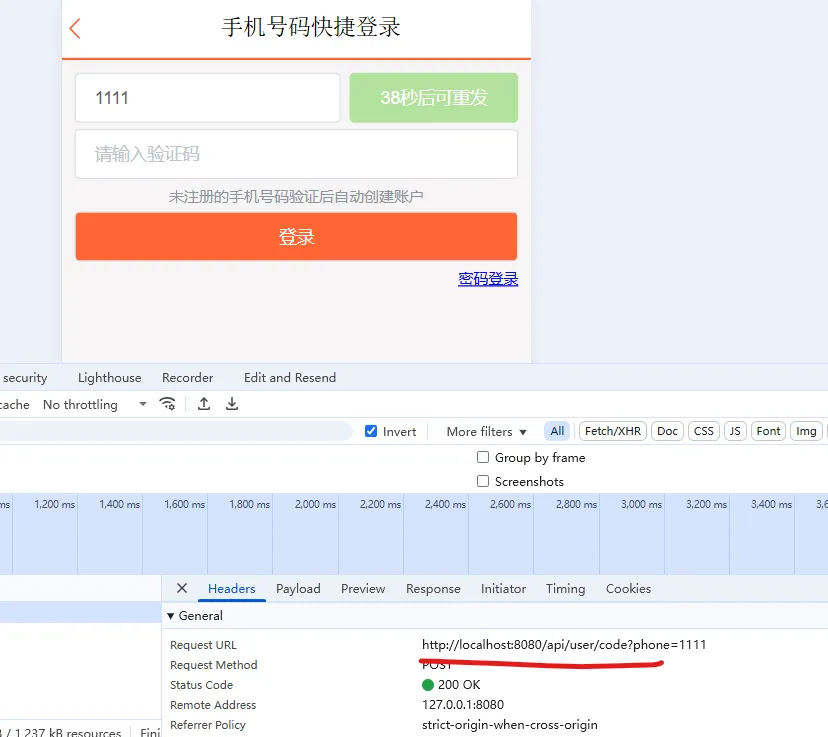
Task: Select the request URL localhost:8080/api/user/code text
Action: [x=564, y=645]
